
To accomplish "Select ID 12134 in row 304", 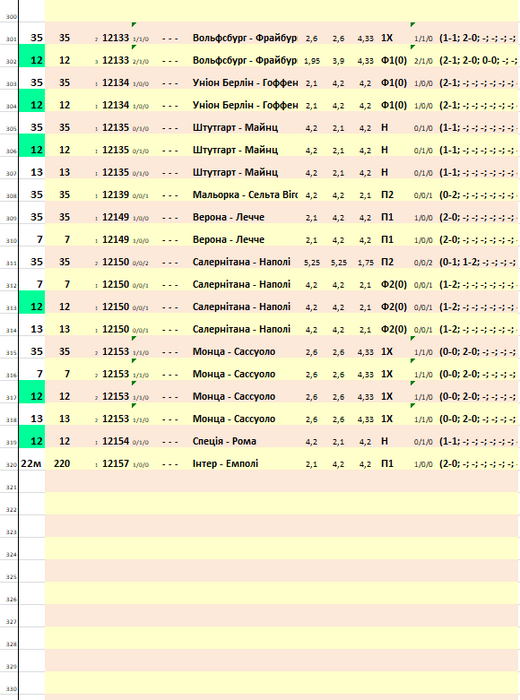I will [116, 105].
